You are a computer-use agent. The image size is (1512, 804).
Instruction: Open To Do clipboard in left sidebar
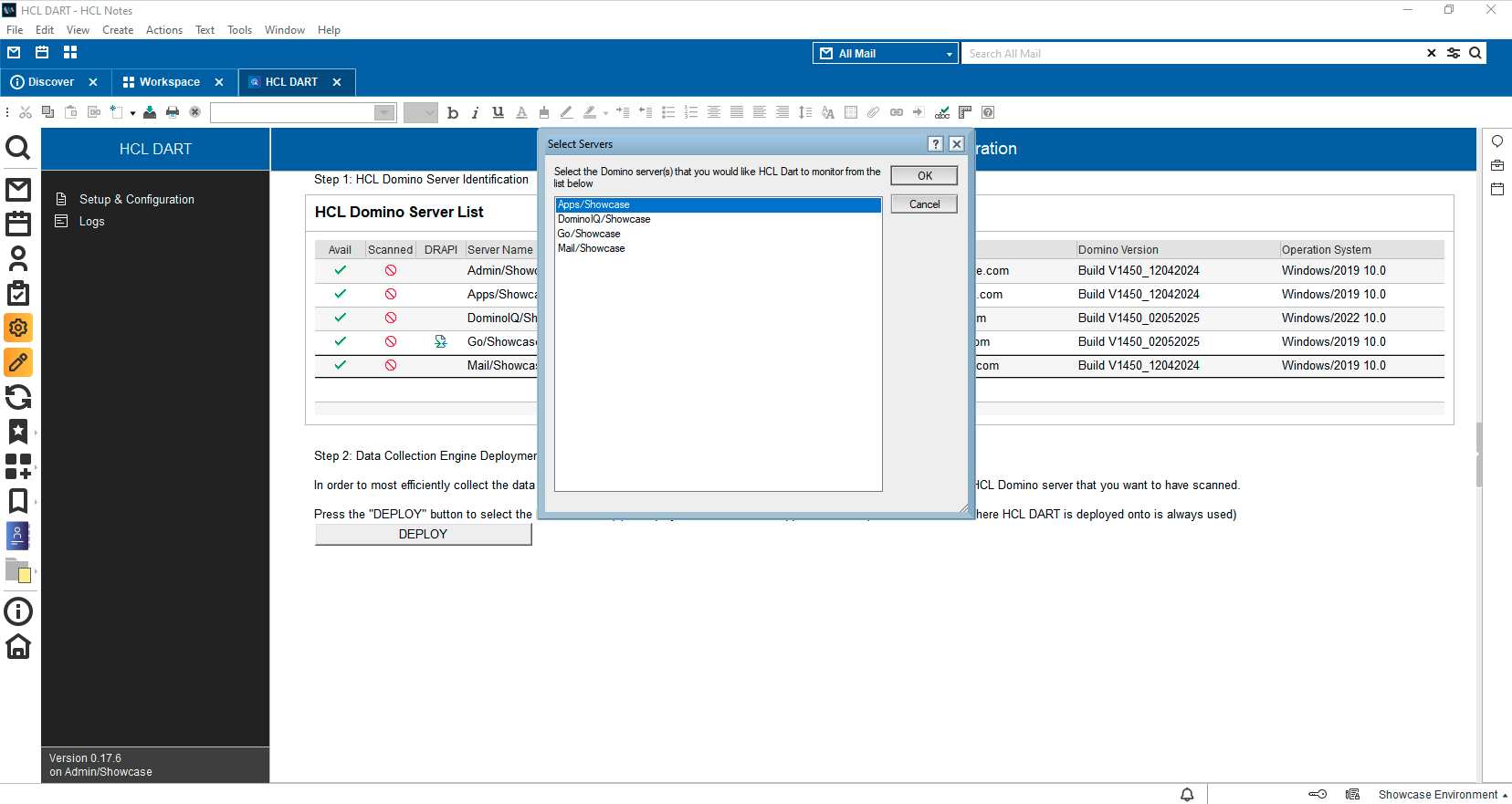pos(18,293)
